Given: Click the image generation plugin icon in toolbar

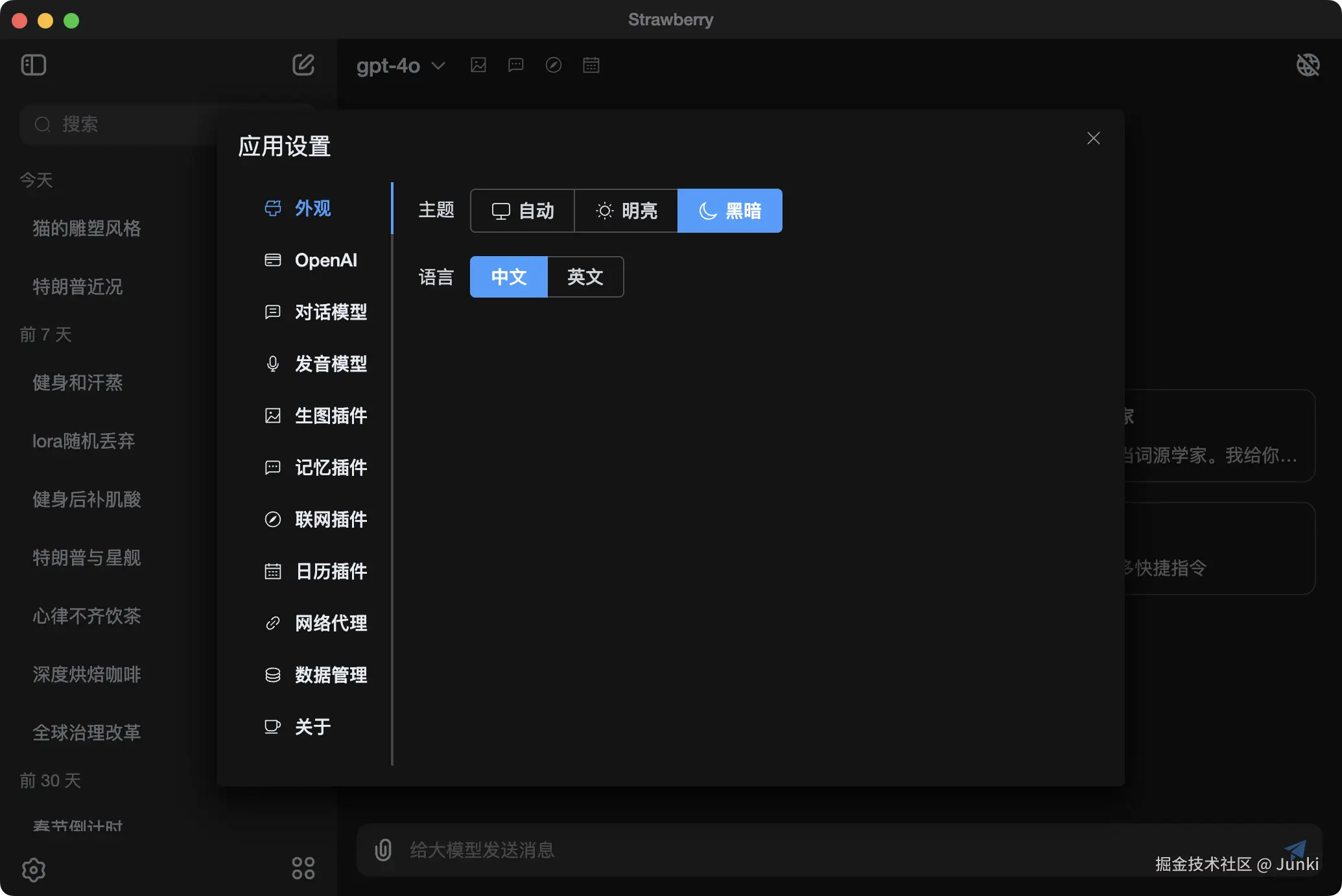Looking at the screenshot, I should point(478,65).
